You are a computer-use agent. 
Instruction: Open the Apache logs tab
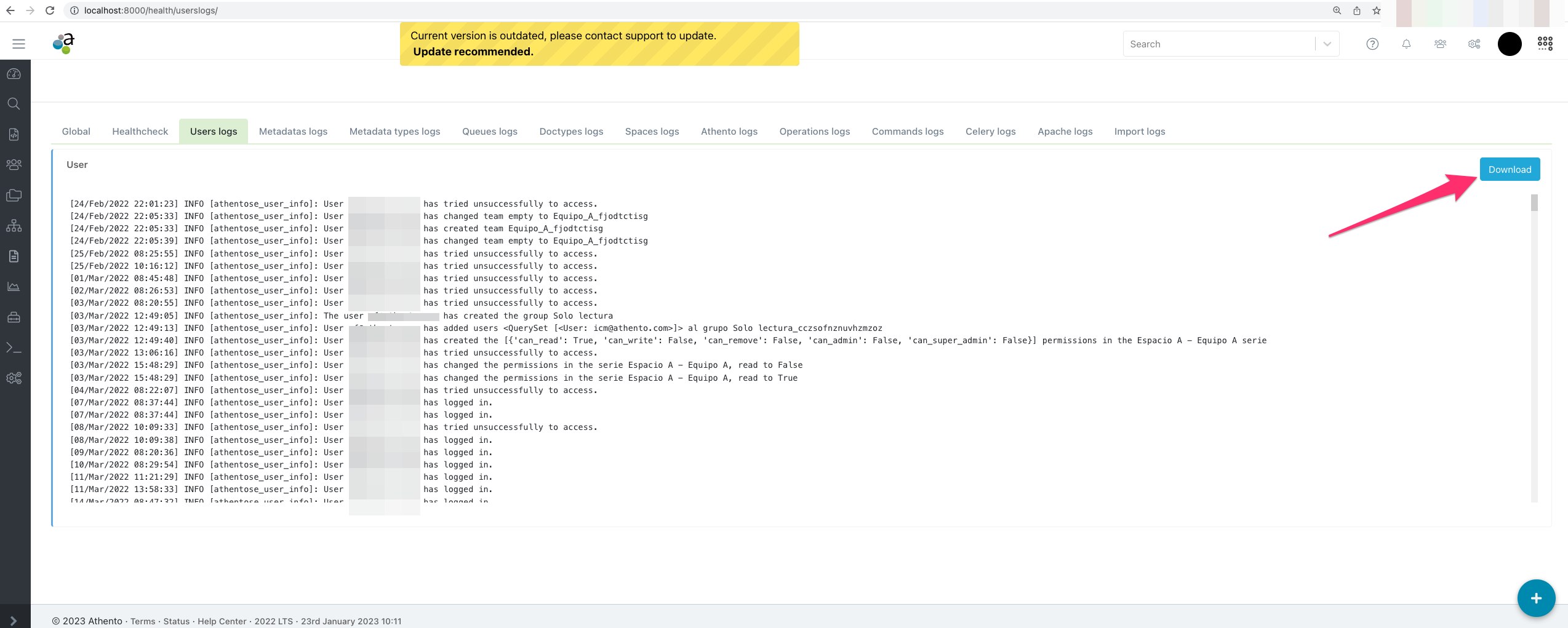coord(1065,132)
